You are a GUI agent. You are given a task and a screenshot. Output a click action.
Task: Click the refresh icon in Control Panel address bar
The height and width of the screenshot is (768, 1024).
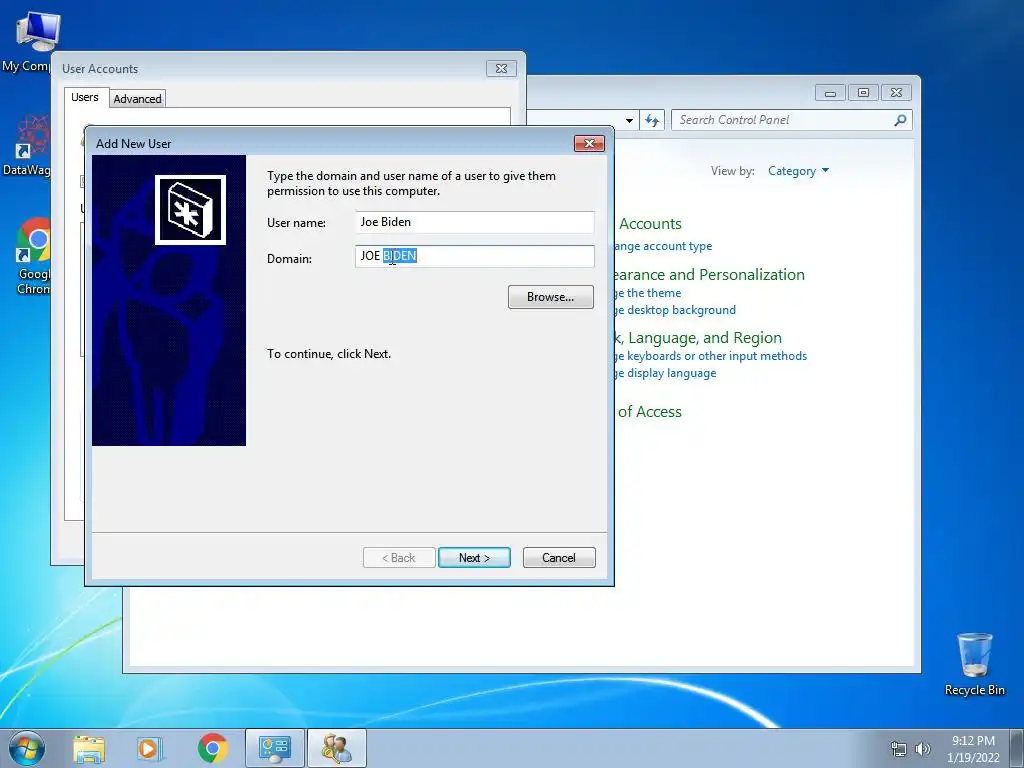(x=652, y=120)
